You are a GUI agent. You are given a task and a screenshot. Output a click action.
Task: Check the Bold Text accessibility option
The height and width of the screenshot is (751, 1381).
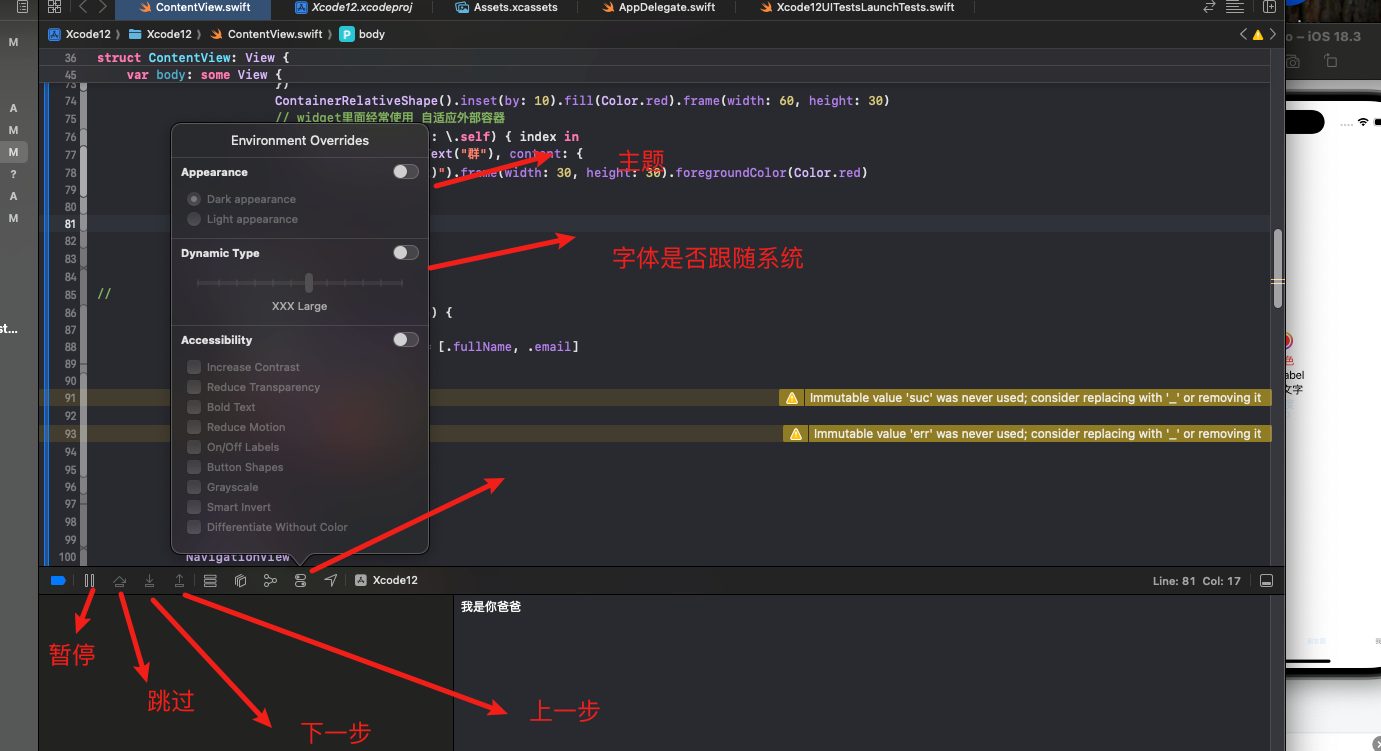pos(193,407)
